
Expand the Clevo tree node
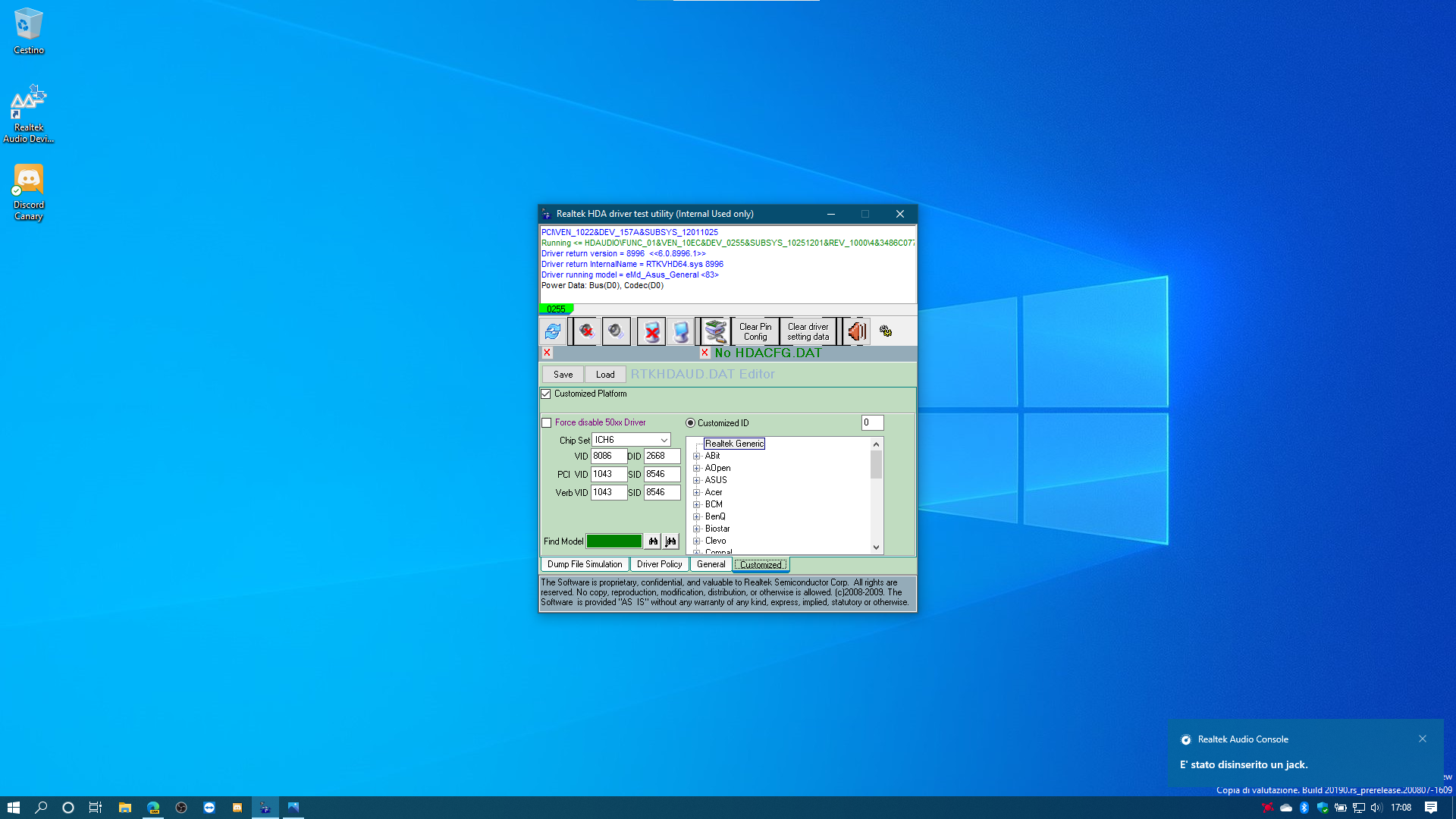(x=697, y=541)
